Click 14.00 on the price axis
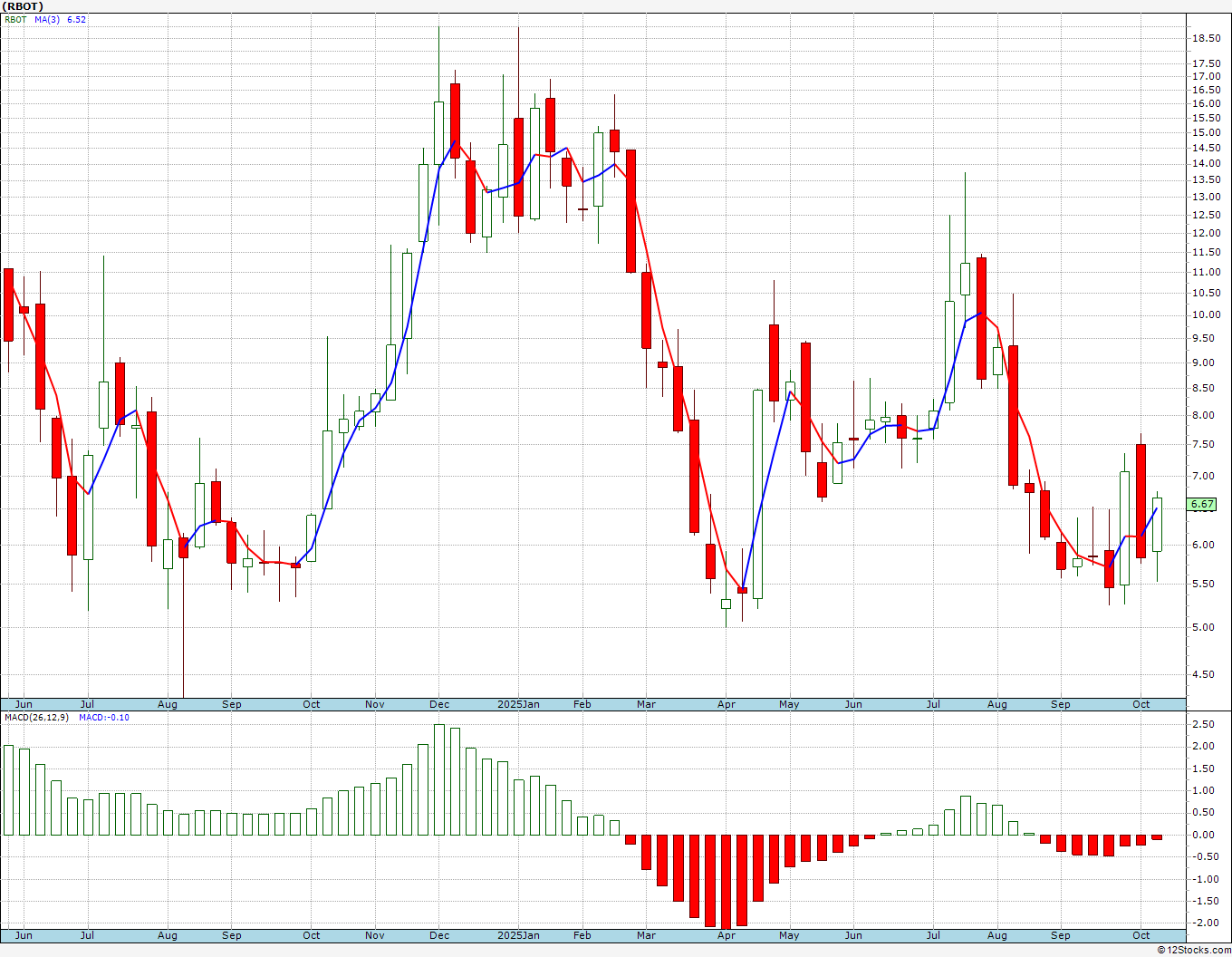1232x957 pixels. (1205, 163)
